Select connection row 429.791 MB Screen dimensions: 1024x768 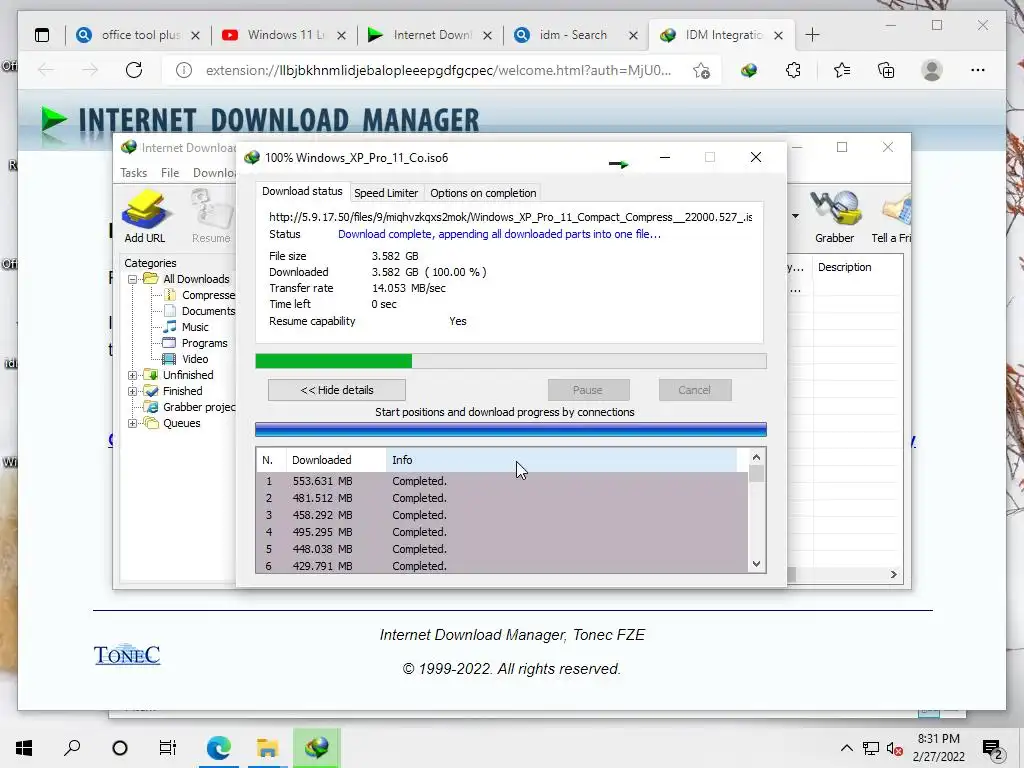pos(502,566)
